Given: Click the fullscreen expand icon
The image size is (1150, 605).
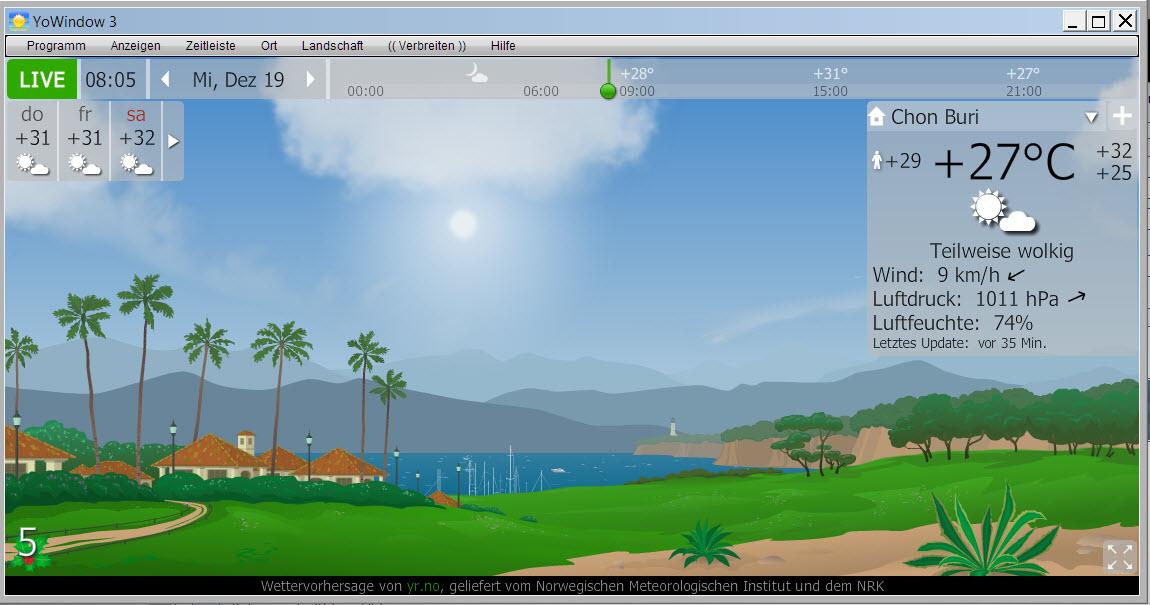Looking at the screenshot, I should tap(1119, 557).
